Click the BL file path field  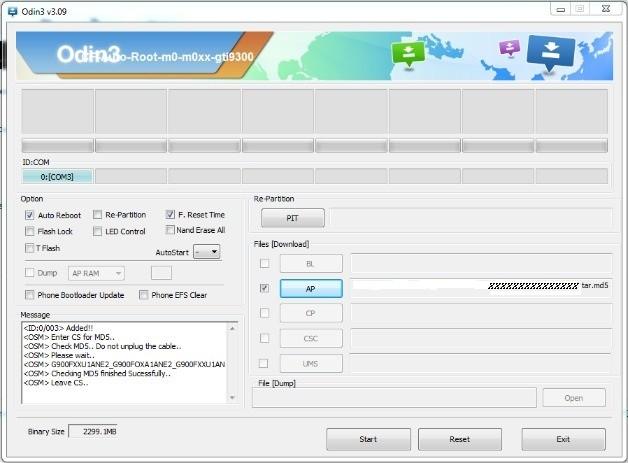click(481, 263)
